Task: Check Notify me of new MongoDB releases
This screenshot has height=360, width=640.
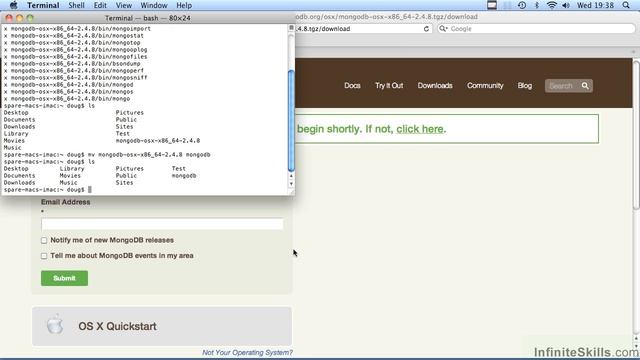Action: tap(44, 240)
